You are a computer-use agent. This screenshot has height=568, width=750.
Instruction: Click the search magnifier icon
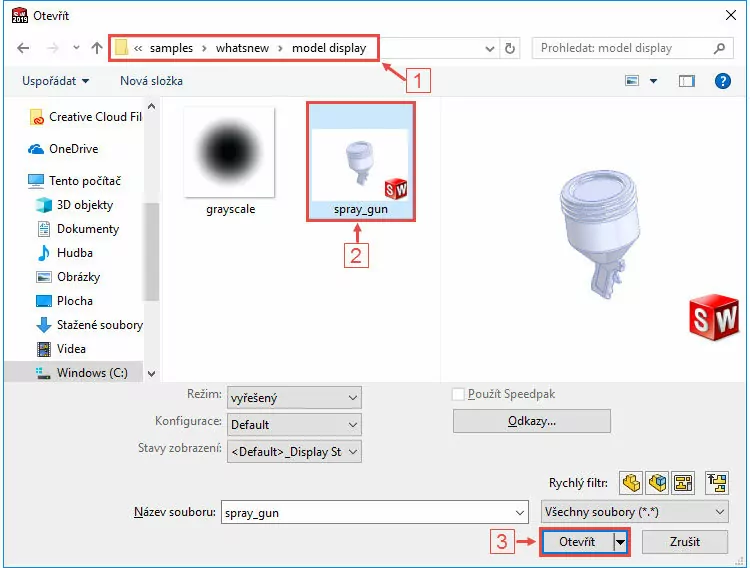click(719, 48)
